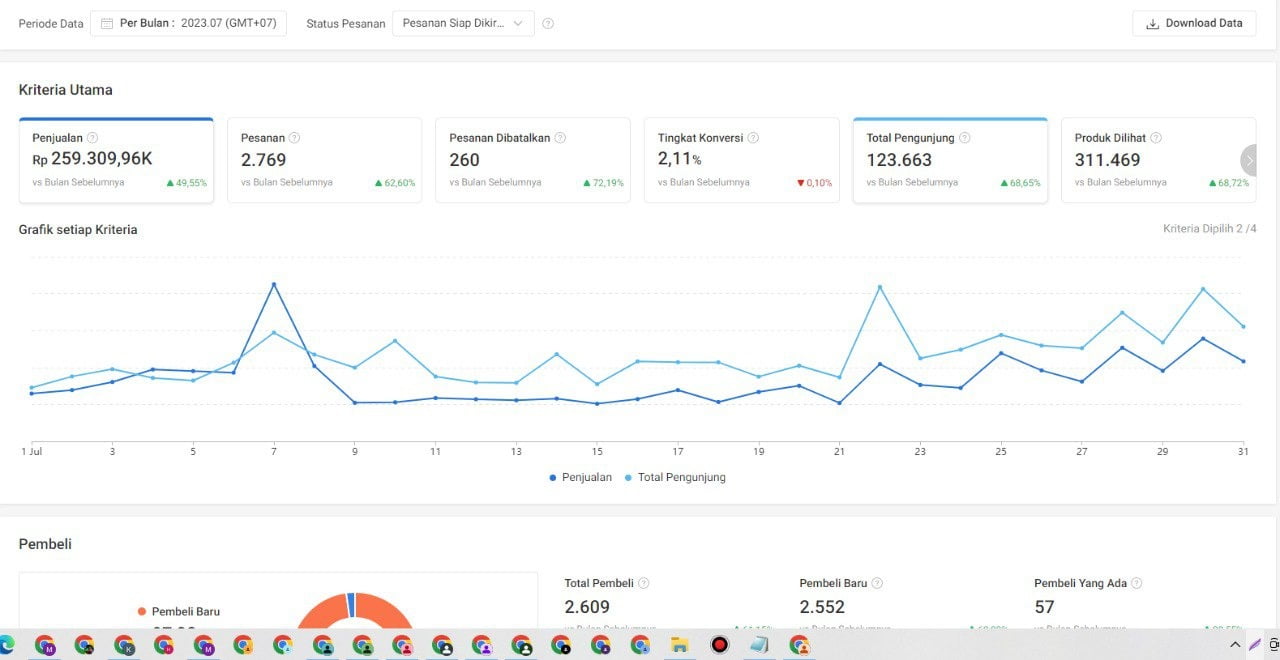Click the Penjualan peak point on 7 Jul
The height and width of the screenshot is (660, 1280).
pos(274,284)
